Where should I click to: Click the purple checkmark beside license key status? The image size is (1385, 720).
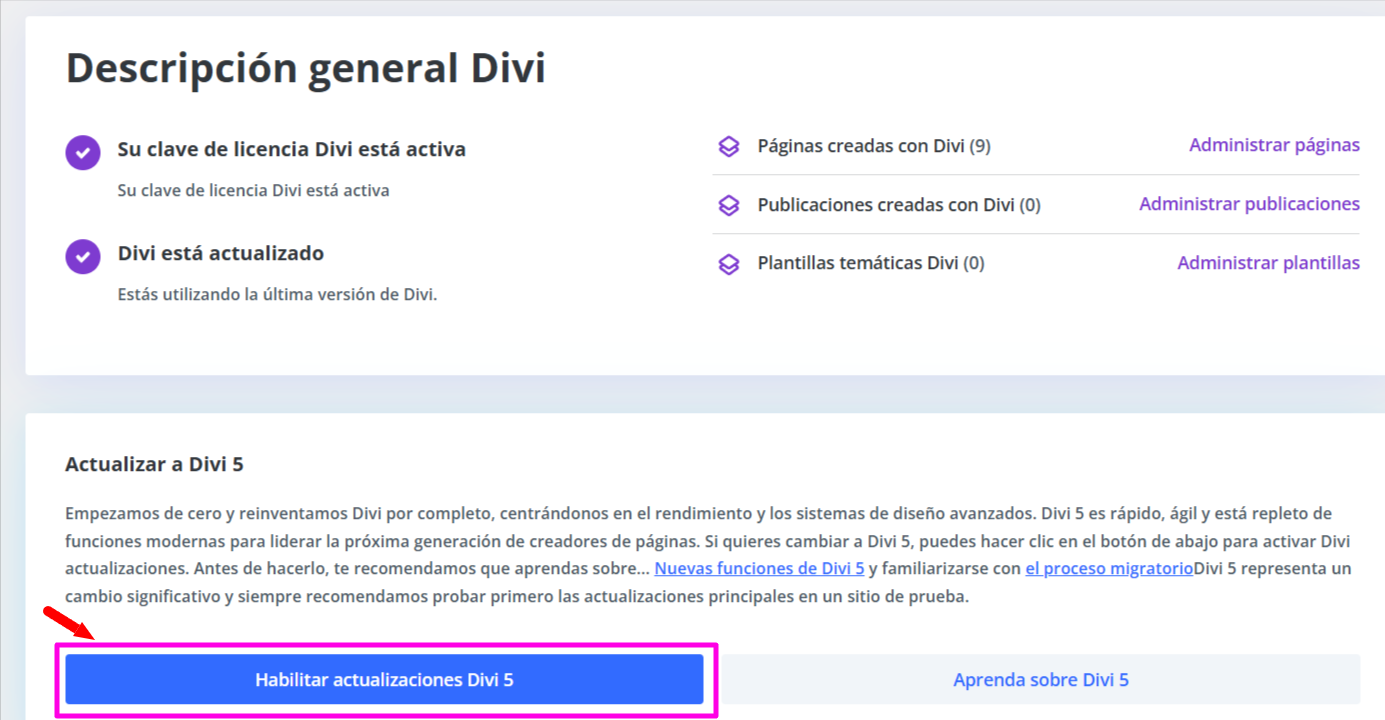pos(83,153)
